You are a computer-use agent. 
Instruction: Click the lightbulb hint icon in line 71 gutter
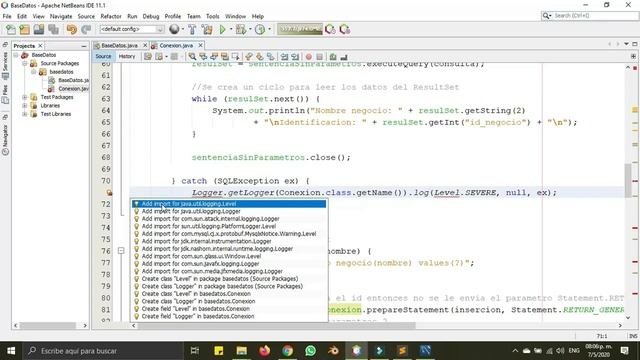point(109,193)
